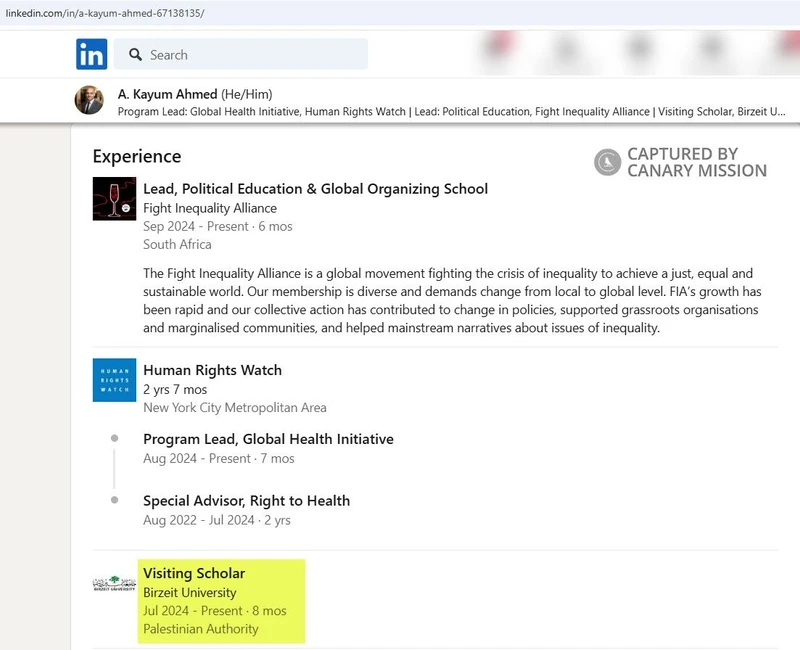800x650 pixels.
Task: Select Special Advisor, Right to Health role
Action: (x=246, y=501)
